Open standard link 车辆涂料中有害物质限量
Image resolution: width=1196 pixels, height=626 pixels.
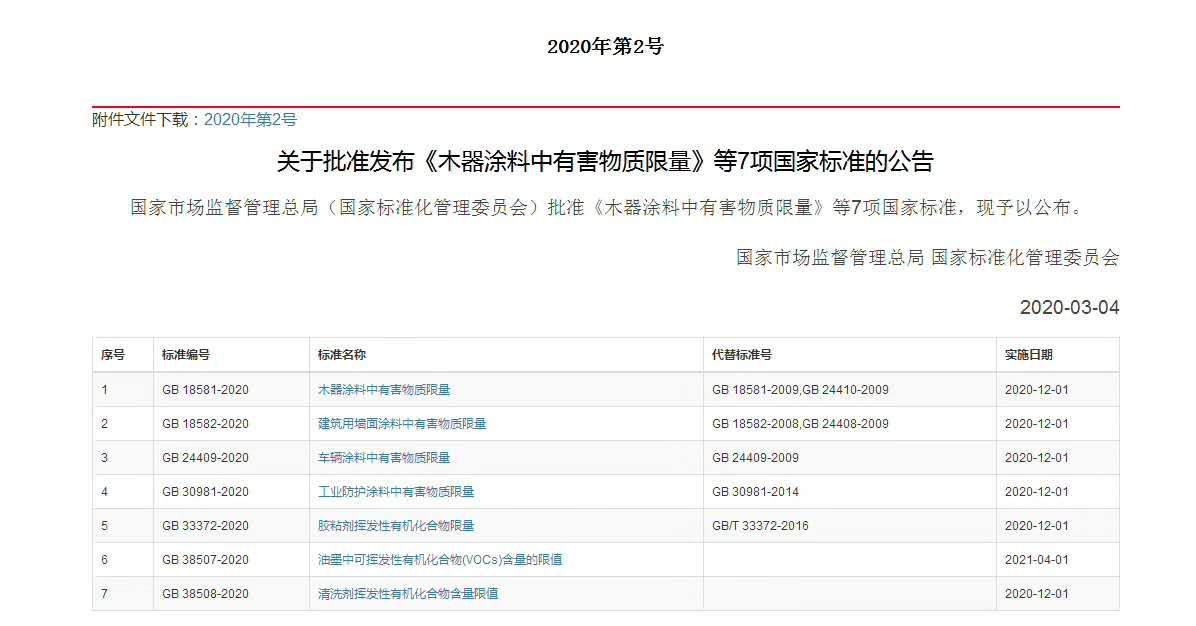click(384, 457)
